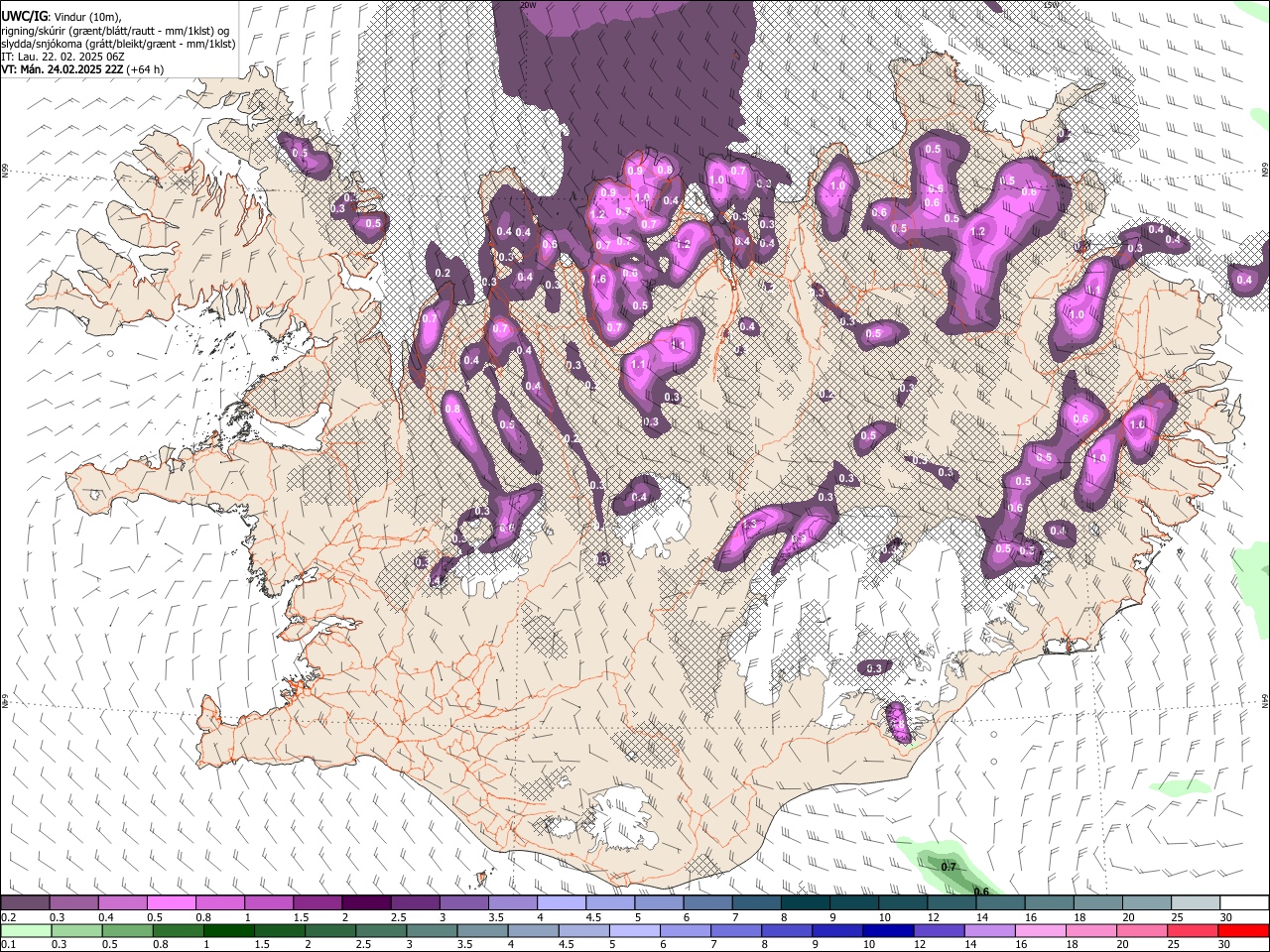The image size is (1270, 952).
Task: Pick the bottom-row legend swatch labeled 2.5
Action: click(381, 930)
